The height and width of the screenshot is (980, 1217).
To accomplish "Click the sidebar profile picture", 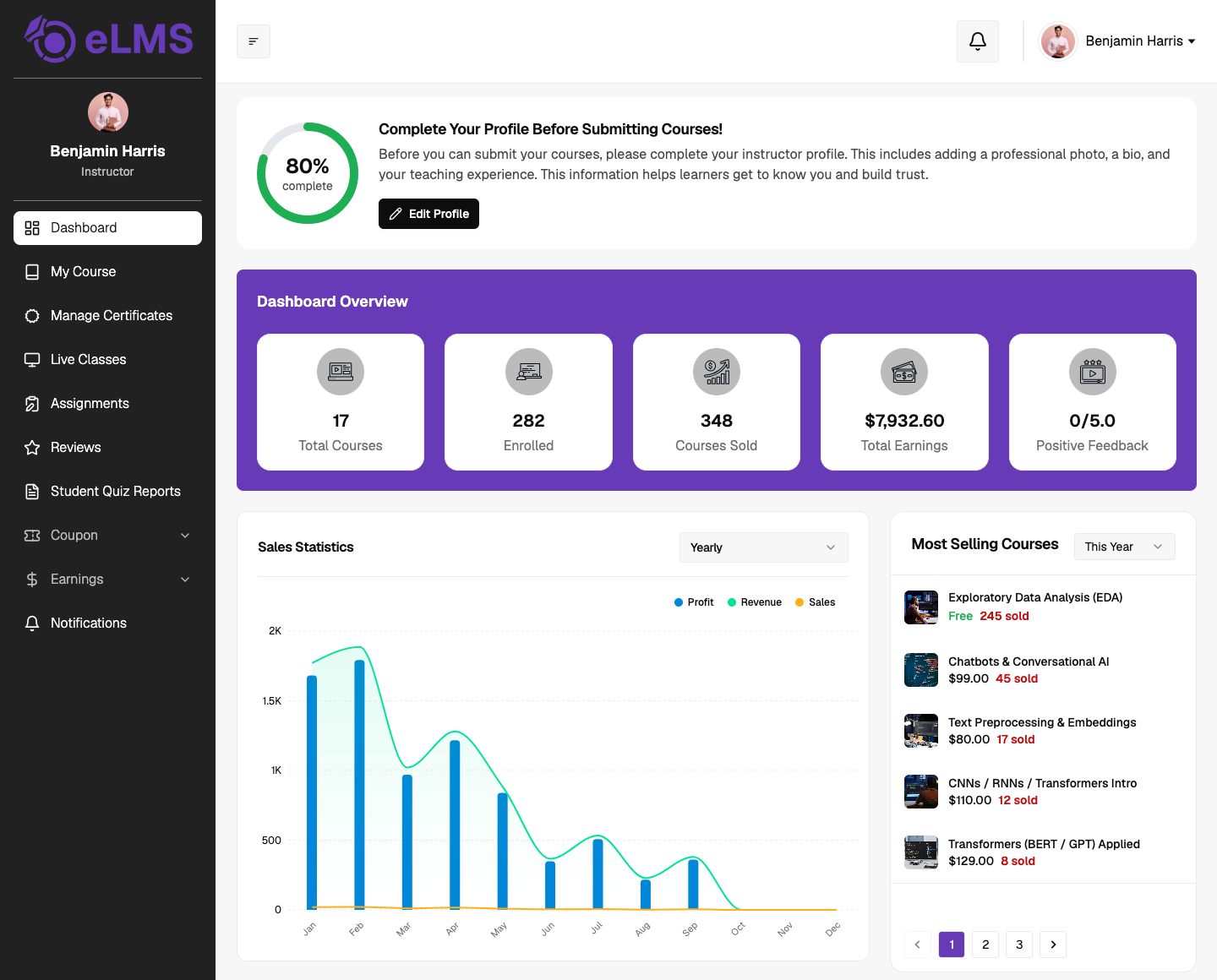I will click(x=108, y=112).
